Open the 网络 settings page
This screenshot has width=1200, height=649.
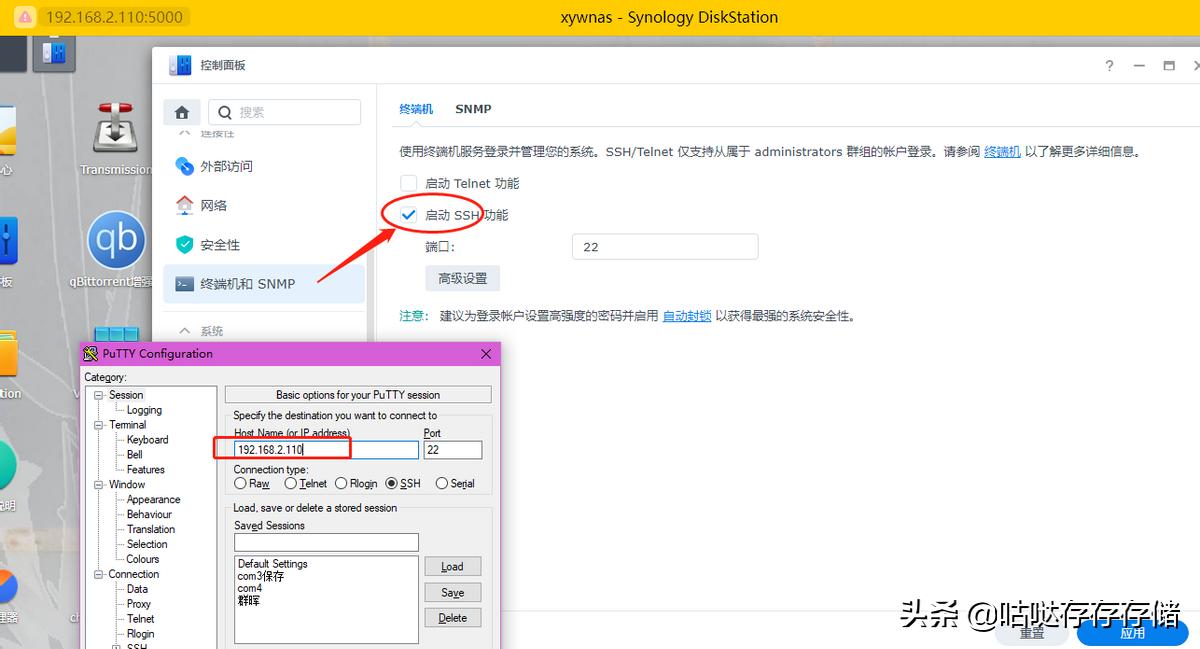coord(212,205)
